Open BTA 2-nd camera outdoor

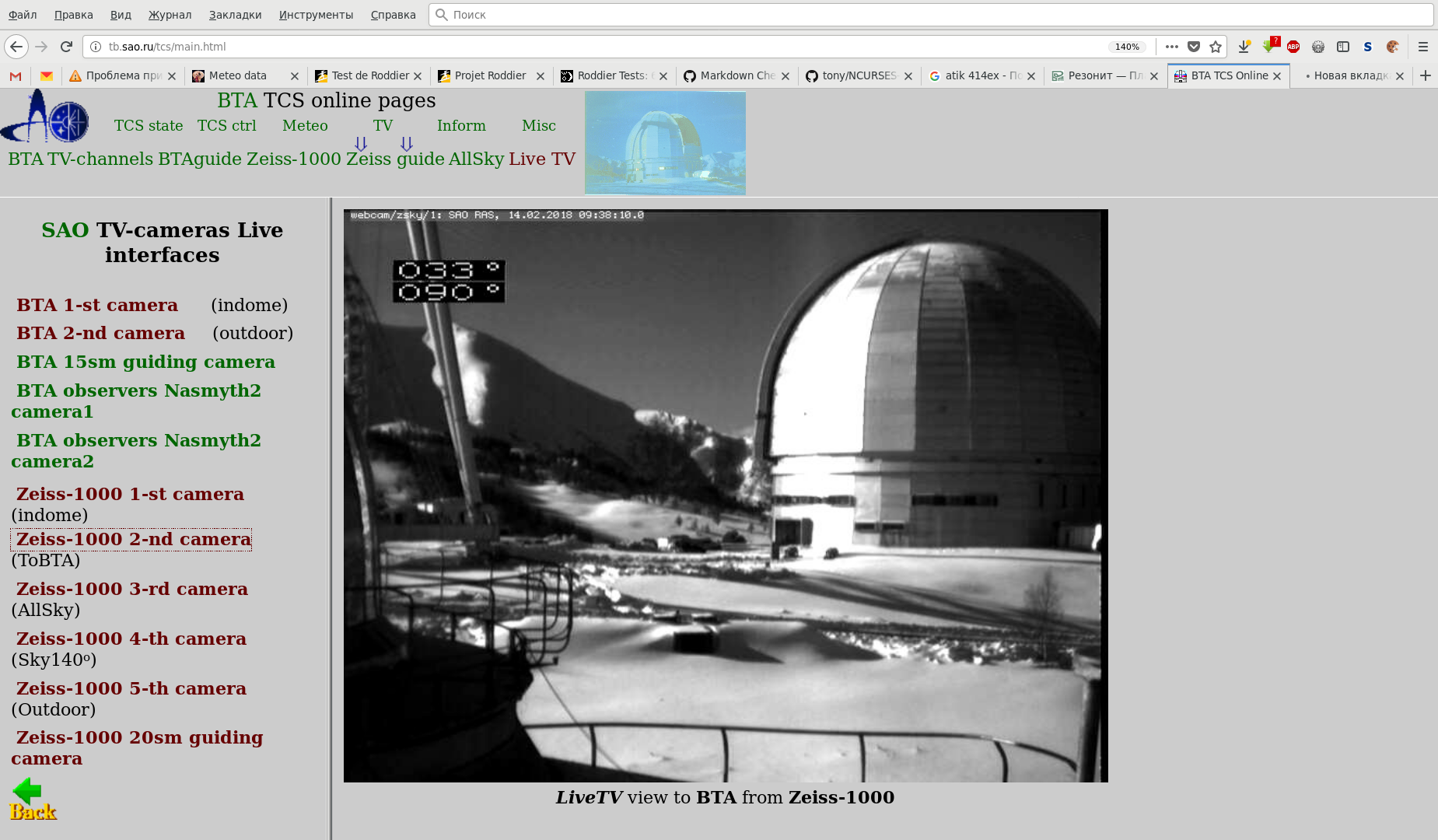[x=100, y=333]
